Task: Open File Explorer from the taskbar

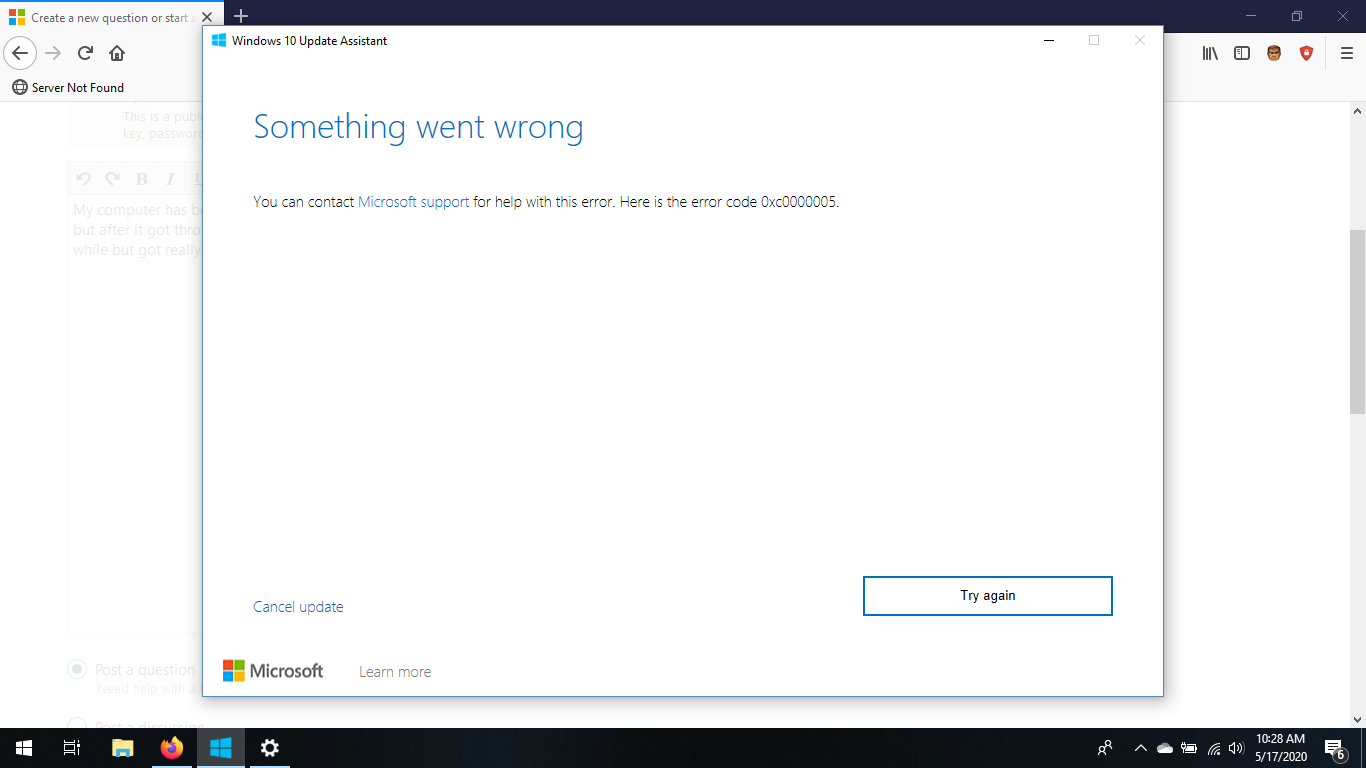Action: click(x=122, y=748)
